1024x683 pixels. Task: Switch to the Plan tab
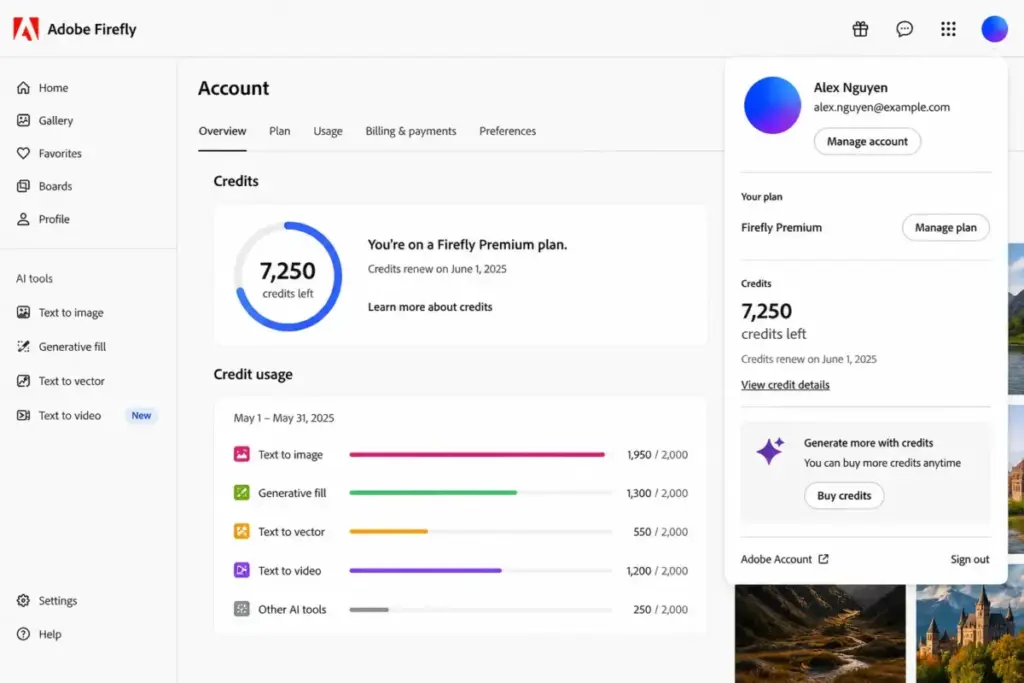[x=280, y=131]
